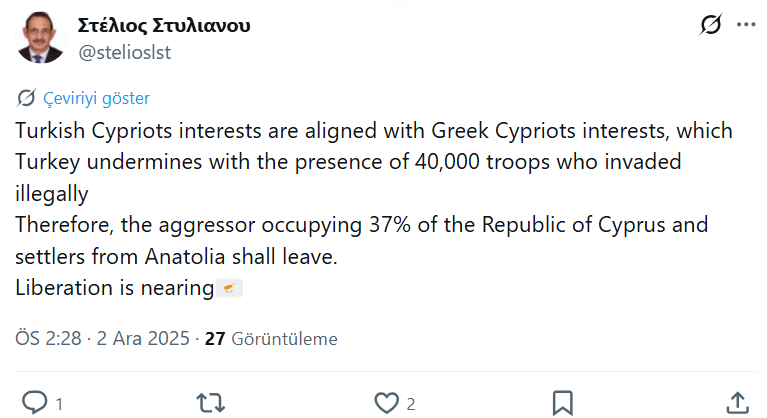Open Grok actions icon at top right

712,25
